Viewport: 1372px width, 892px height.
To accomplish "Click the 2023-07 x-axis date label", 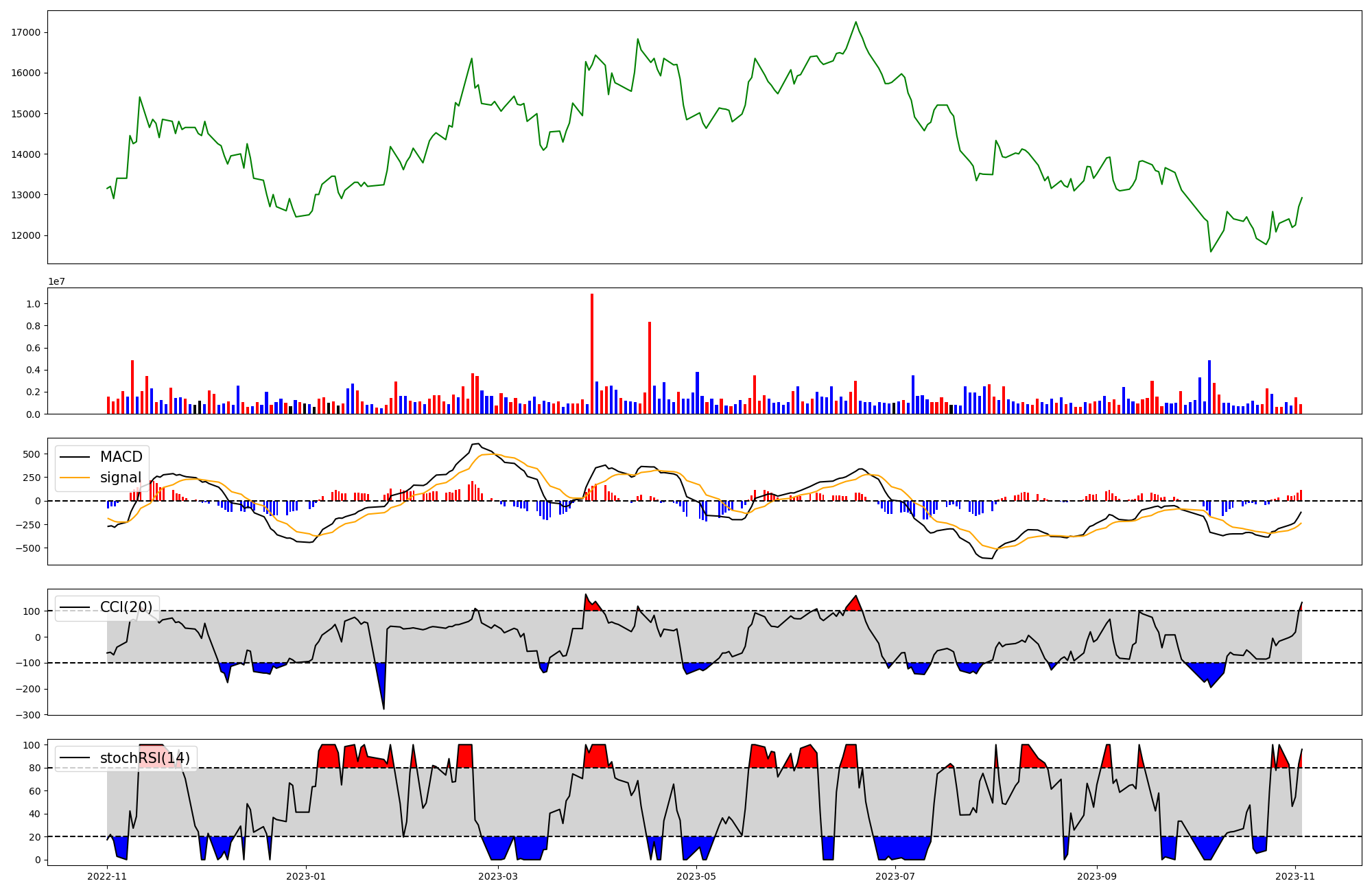I will pyautogui.click(x=895, y=876).
